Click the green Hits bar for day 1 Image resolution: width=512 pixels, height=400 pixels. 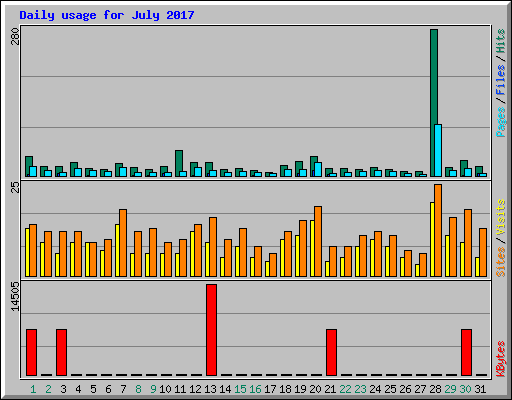29,166
